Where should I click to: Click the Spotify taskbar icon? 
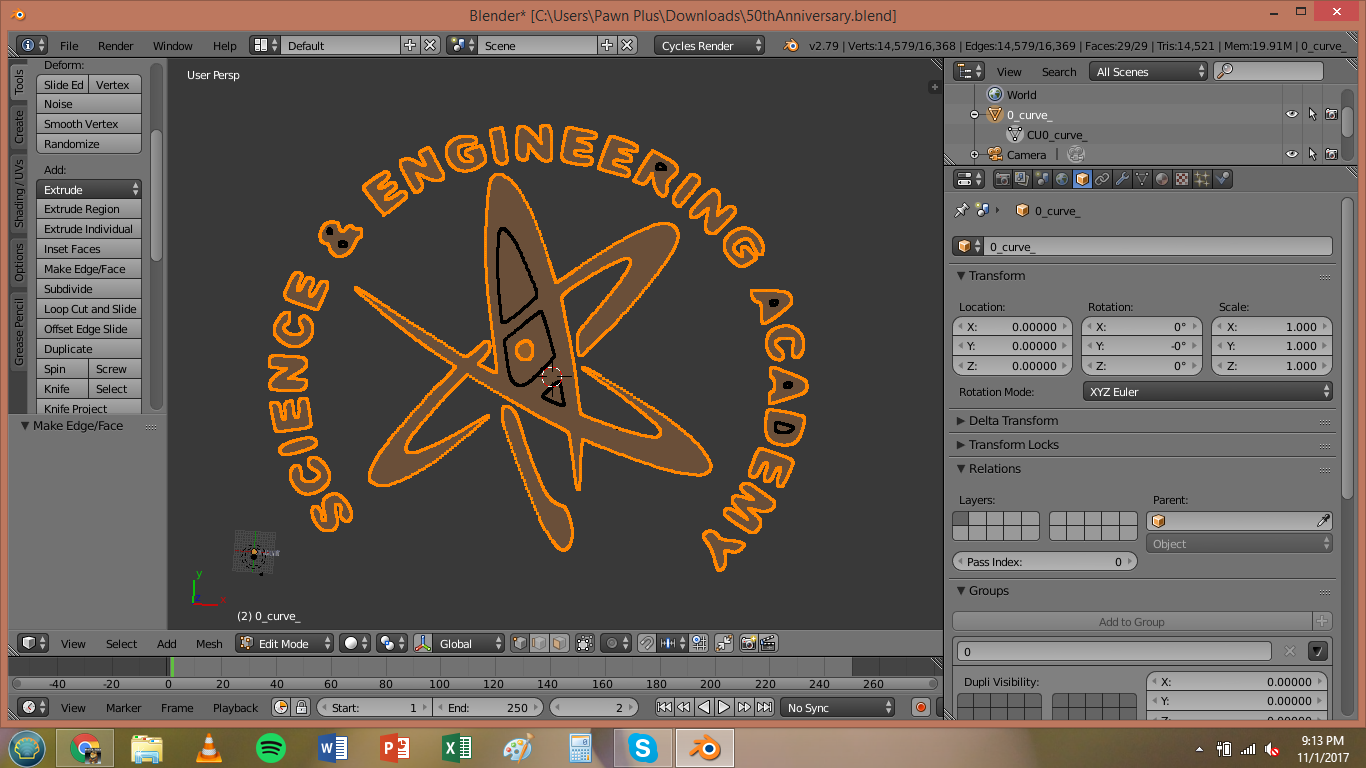click(x=270, y=747)
